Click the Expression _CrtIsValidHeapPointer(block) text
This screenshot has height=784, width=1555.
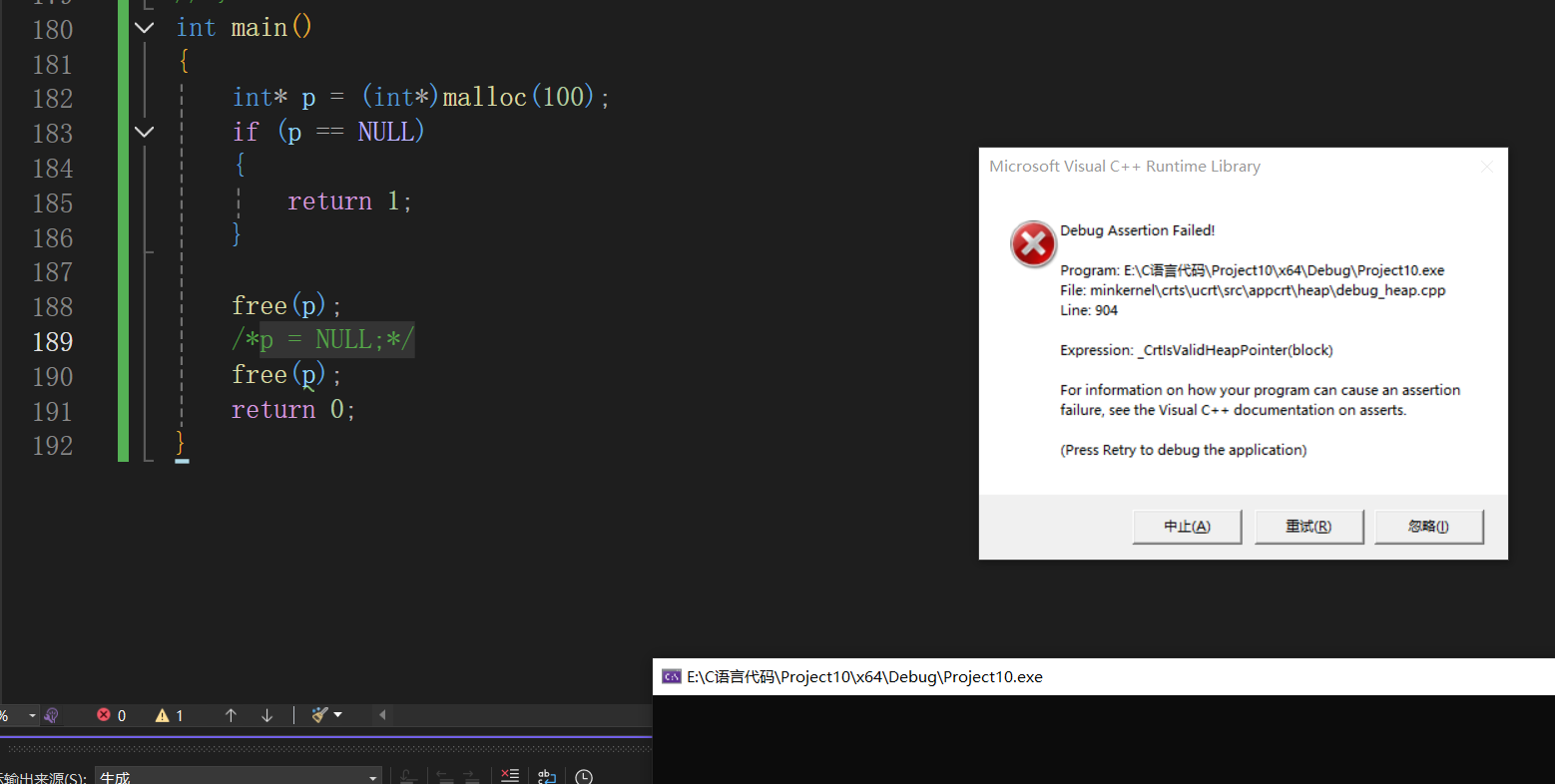click(x=1197, y=350)
